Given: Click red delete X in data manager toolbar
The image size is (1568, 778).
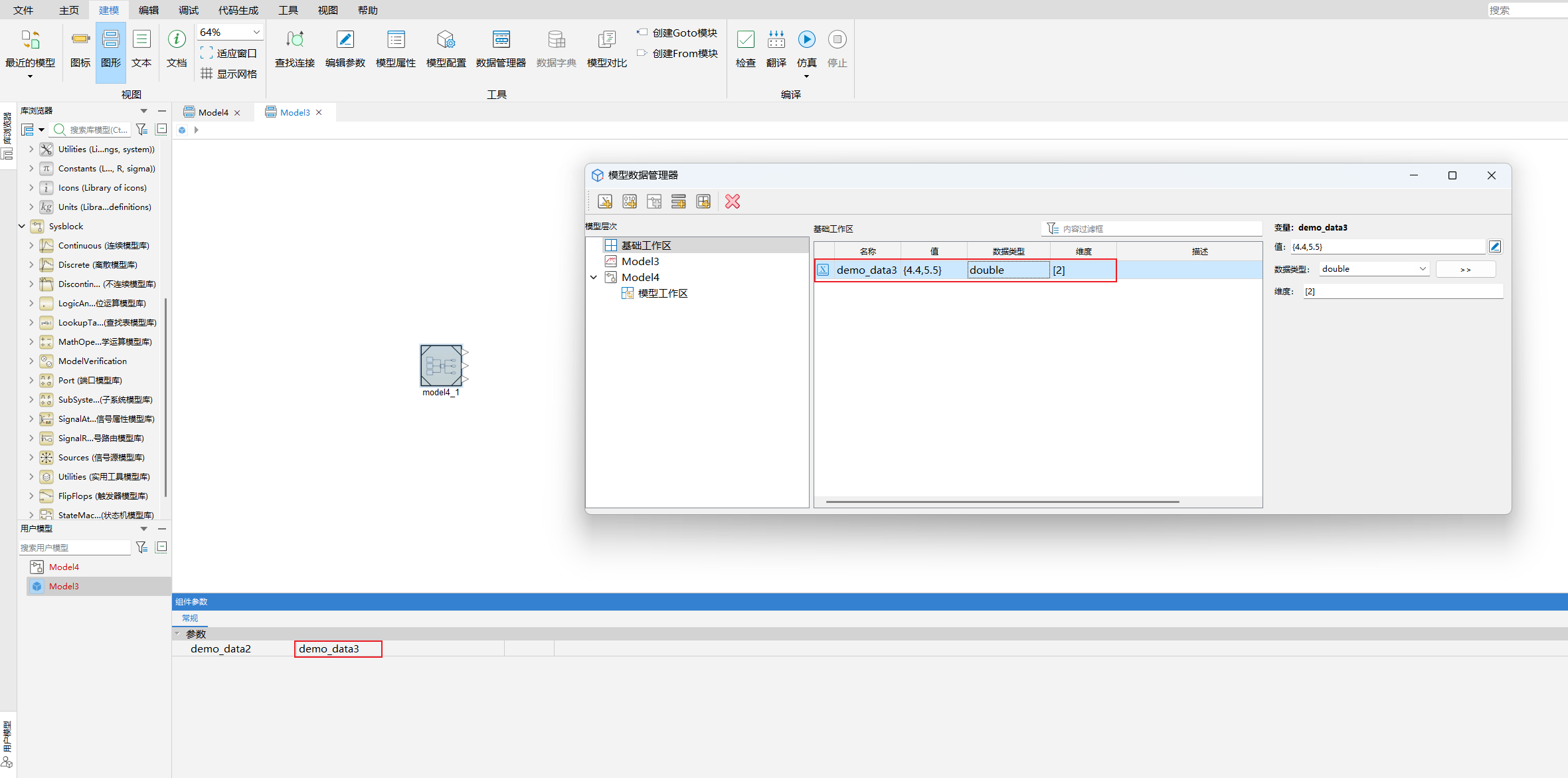Looking at the screenshot, I should 733,201.
